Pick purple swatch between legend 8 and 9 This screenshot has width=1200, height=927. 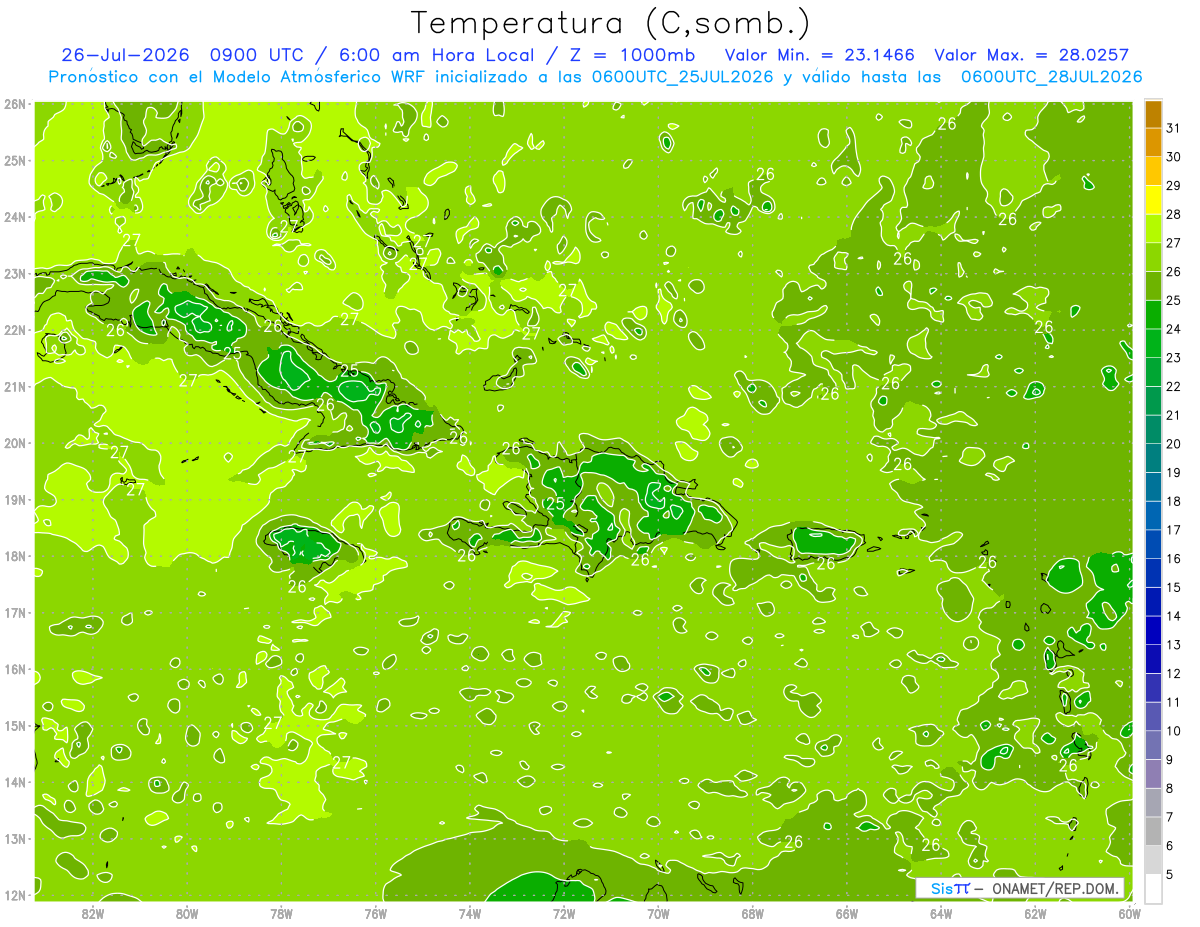[1153, 774]
